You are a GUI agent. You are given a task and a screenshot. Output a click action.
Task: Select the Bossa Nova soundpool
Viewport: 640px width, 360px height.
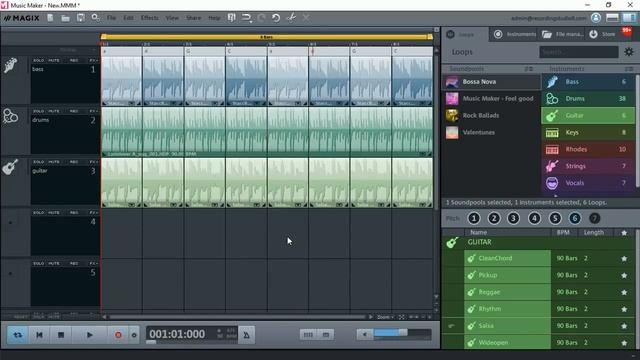point(491,82)
